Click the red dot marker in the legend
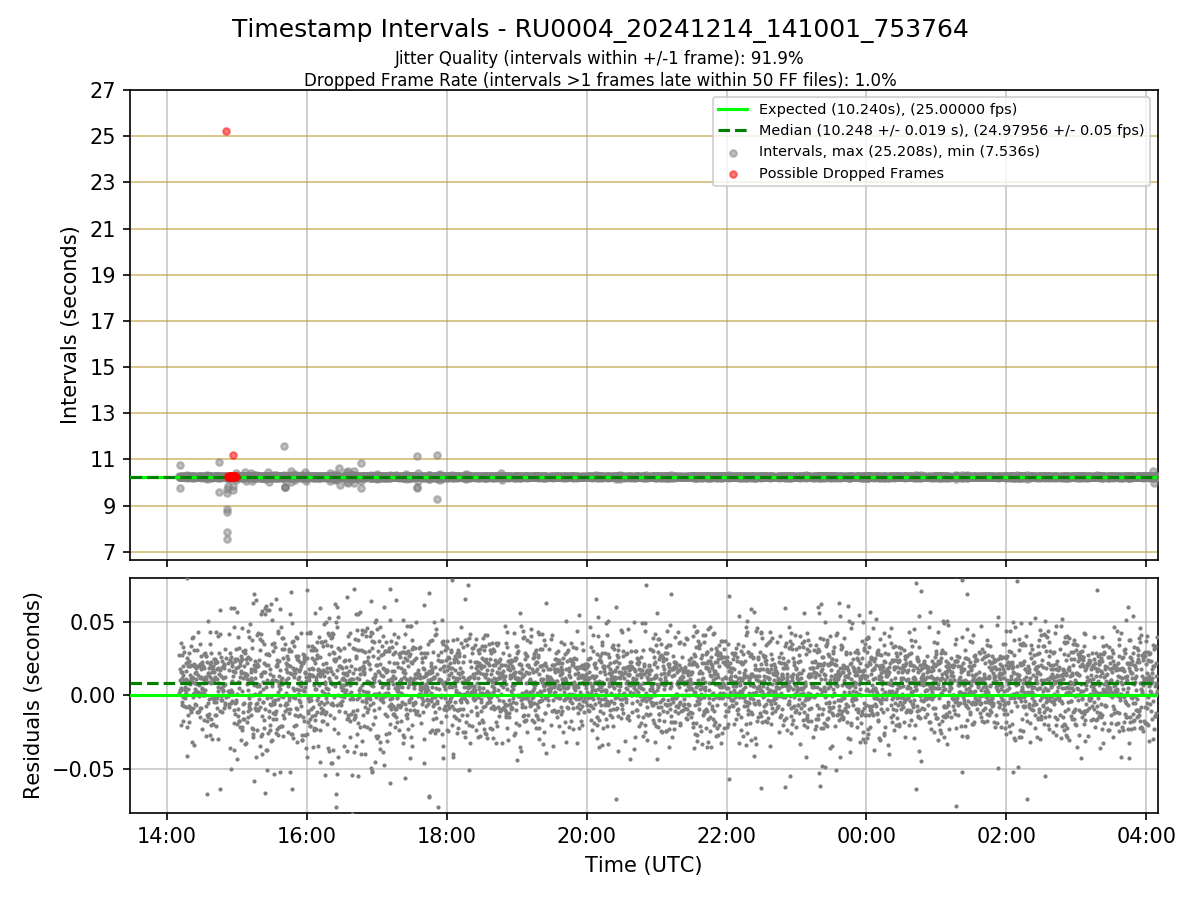This screenshot has width=1200, height=900. click(x=733, y=174)
